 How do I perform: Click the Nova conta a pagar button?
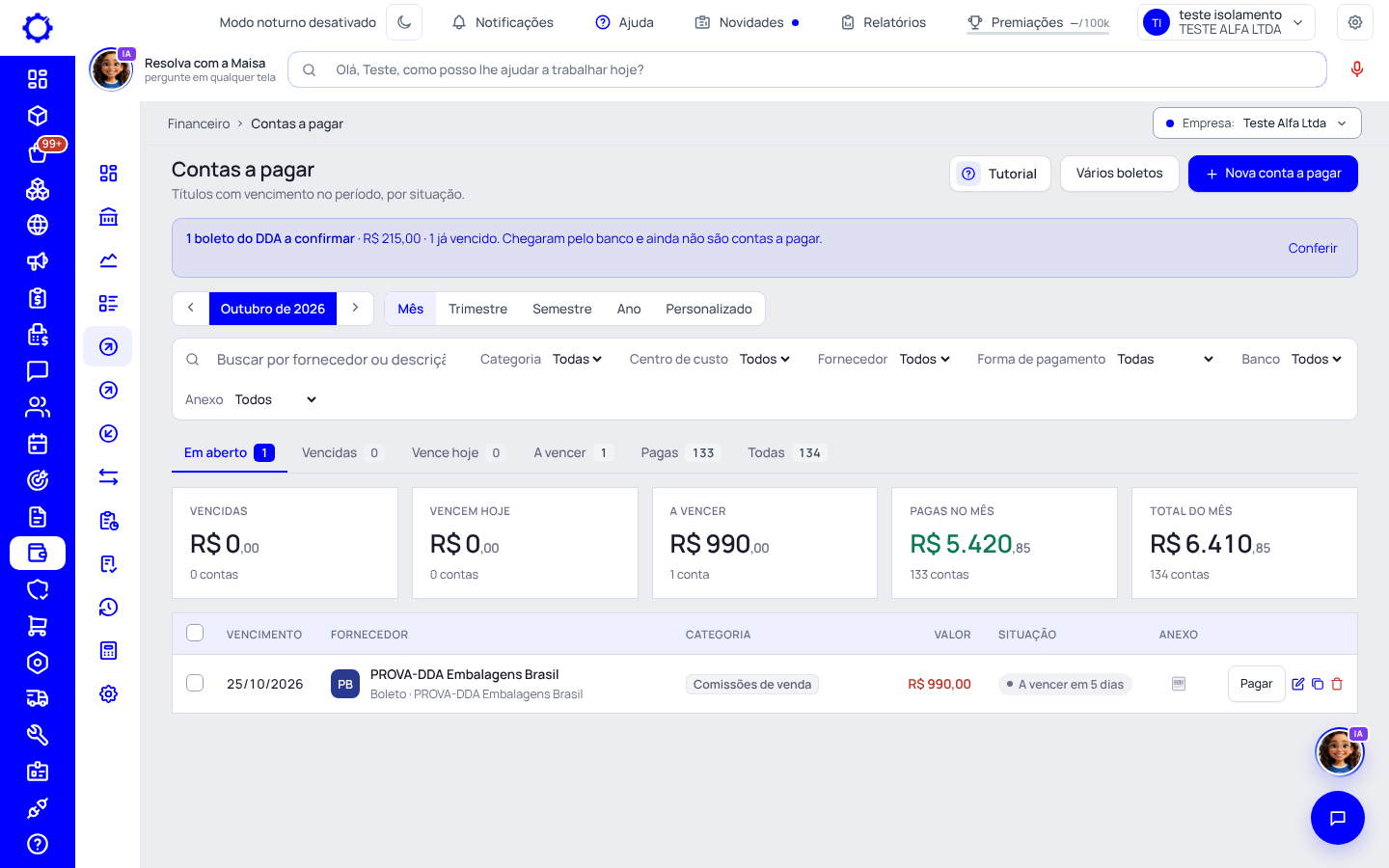(1273, 174)
